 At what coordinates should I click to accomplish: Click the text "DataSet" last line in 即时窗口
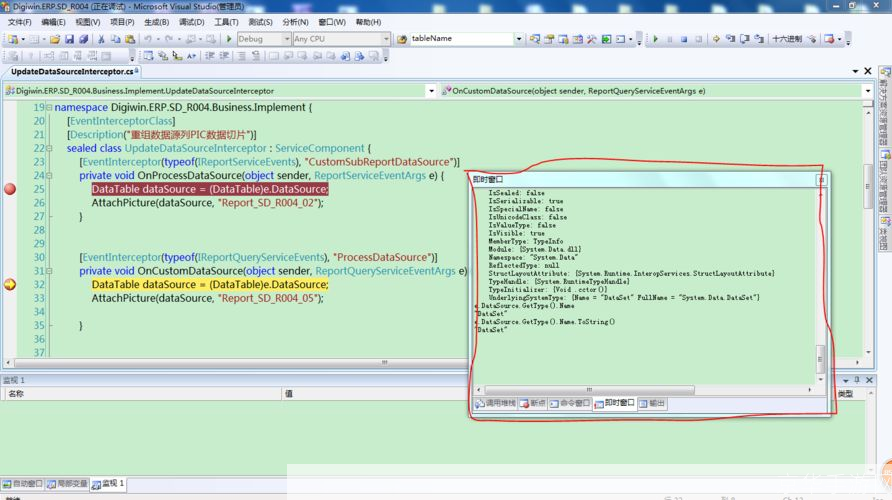pyautogui.click(x=492, y=330)
